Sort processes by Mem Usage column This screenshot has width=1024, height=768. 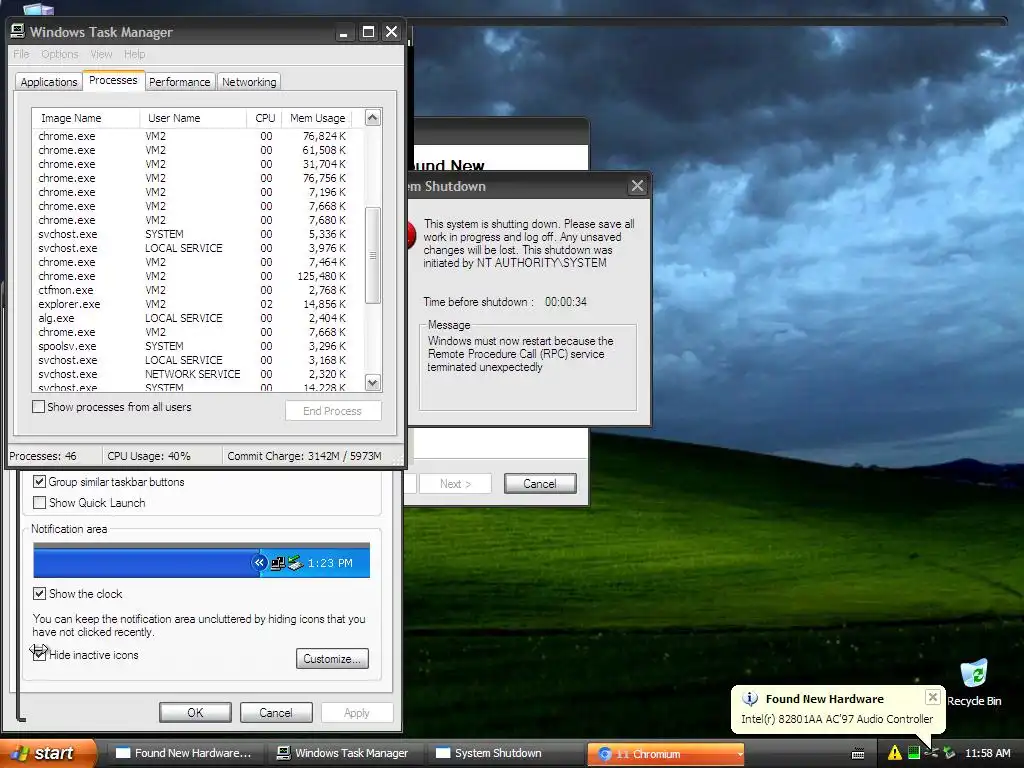[x=317, y=118]
